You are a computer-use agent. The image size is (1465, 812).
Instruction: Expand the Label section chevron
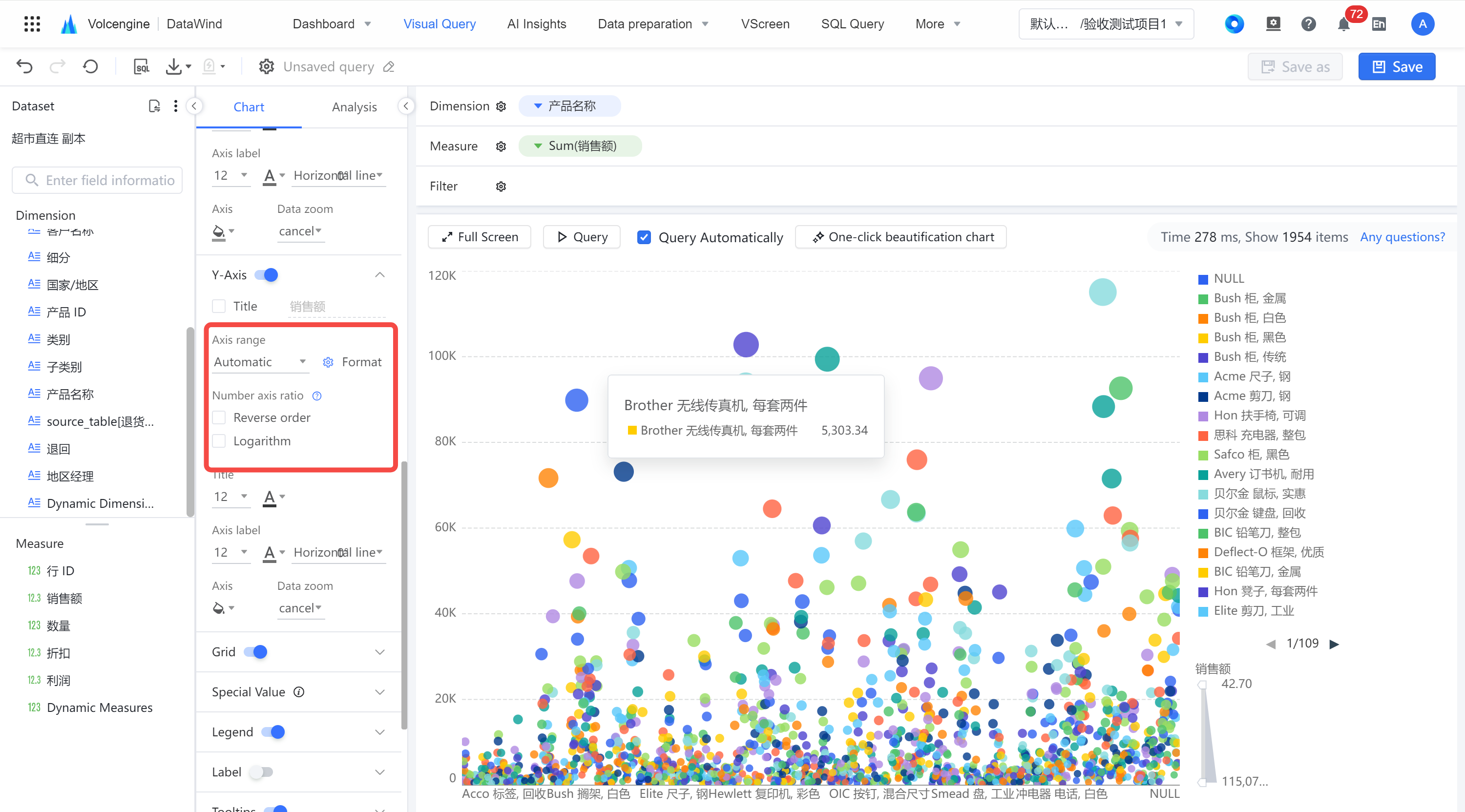[x=380, y=772]
